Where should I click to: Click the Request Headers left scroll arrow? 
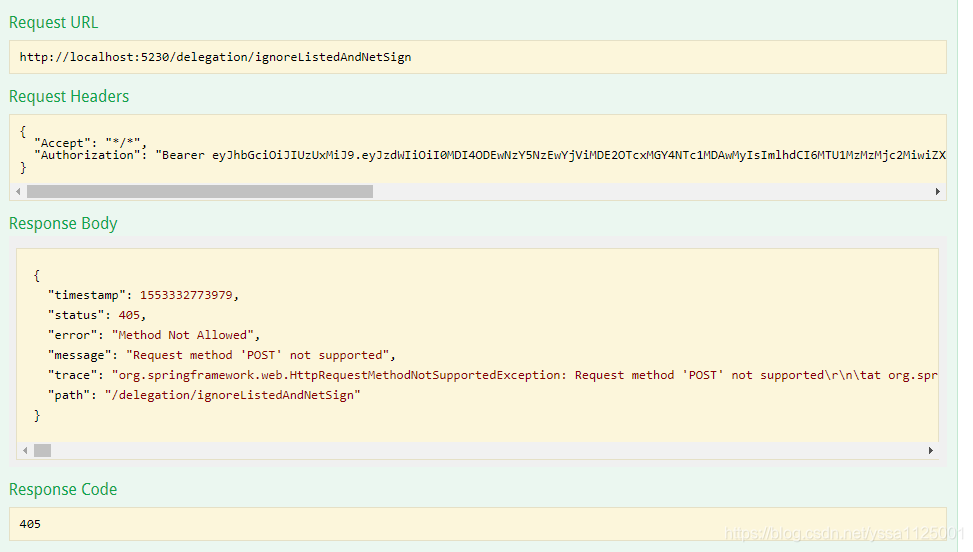pyautogui.click(x=18, y=192)
